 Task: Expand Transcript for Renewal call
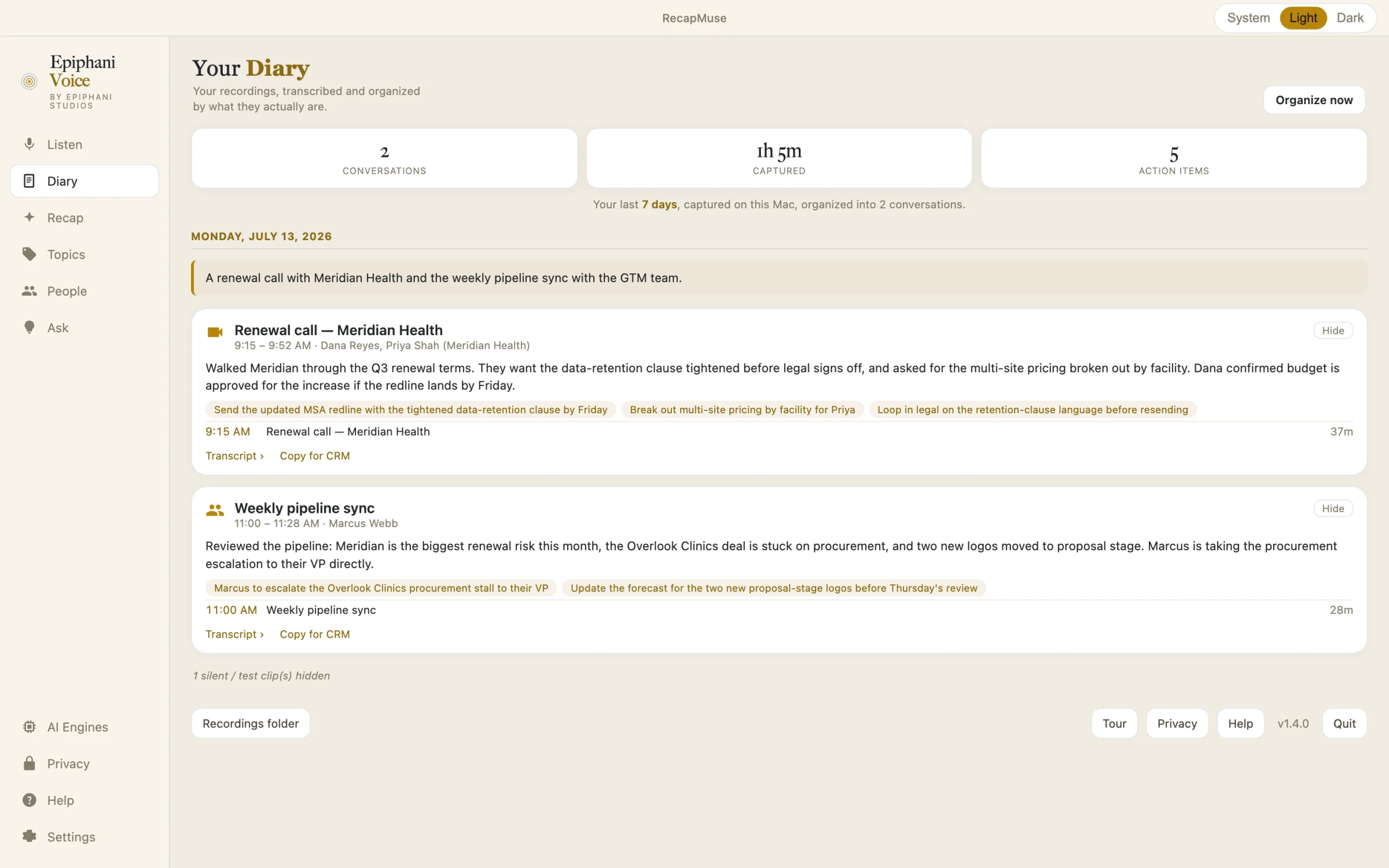(234, 456)
